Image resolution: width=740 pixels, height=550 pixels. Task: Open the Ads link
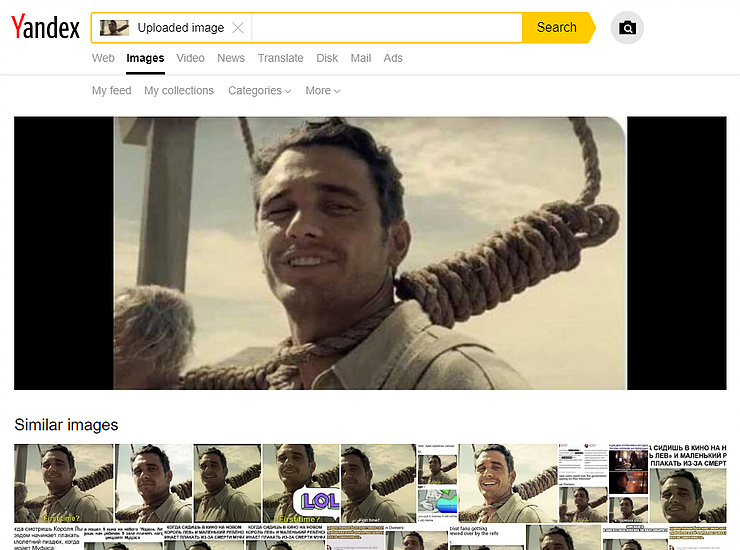point(393,58)
